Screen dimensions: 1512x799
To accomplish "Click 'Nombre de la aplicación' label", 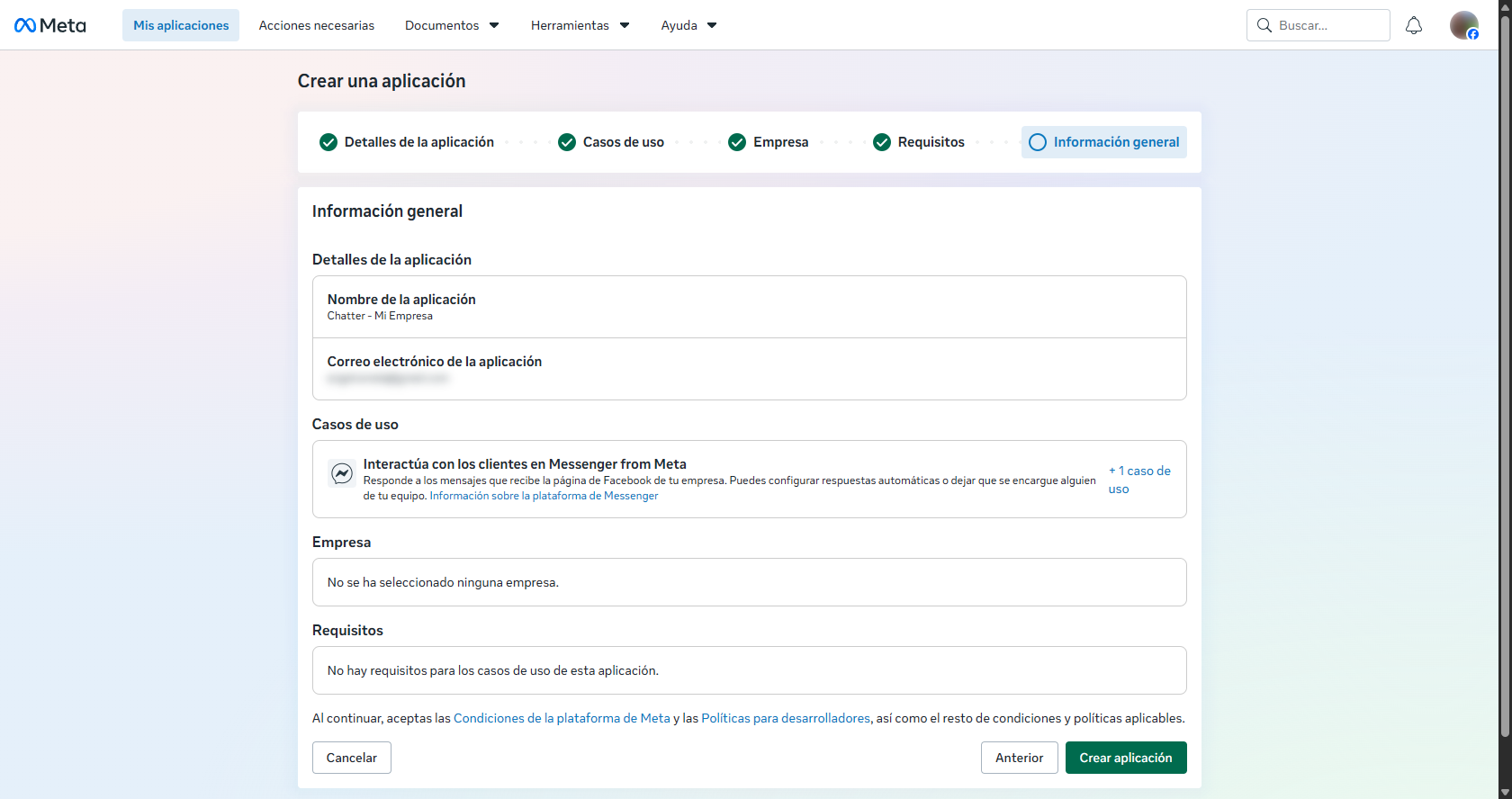I will point(401,300).
